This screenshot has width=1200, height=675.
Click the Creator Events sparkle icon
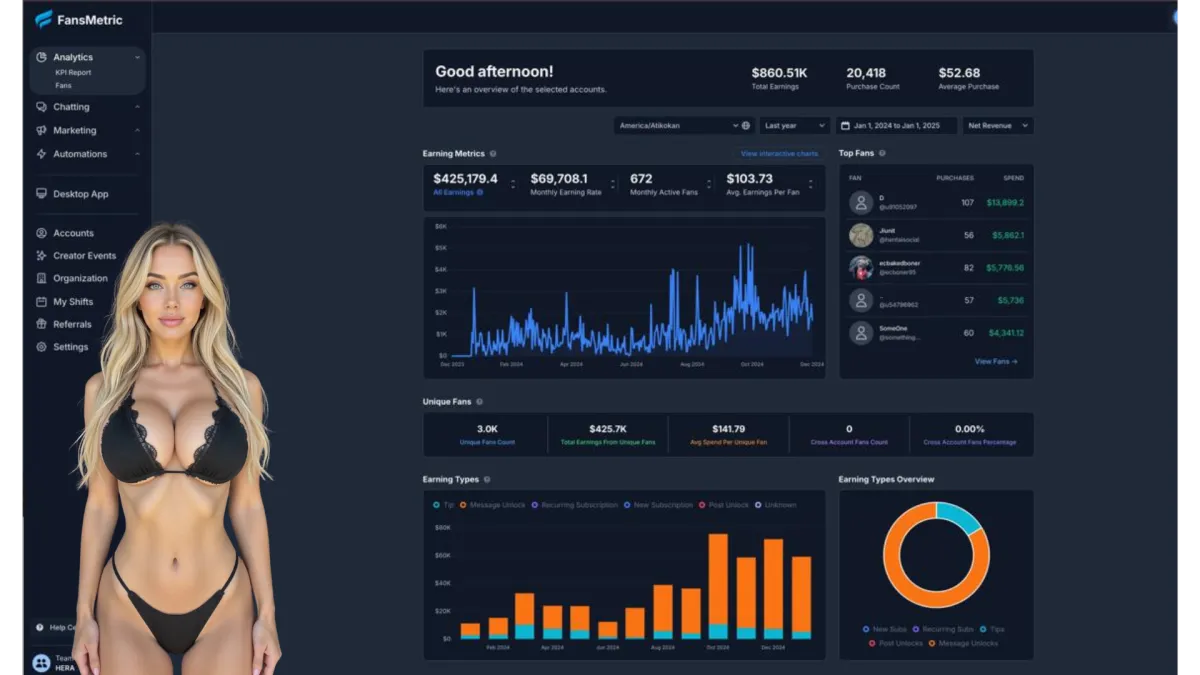[x=41, y=256]
